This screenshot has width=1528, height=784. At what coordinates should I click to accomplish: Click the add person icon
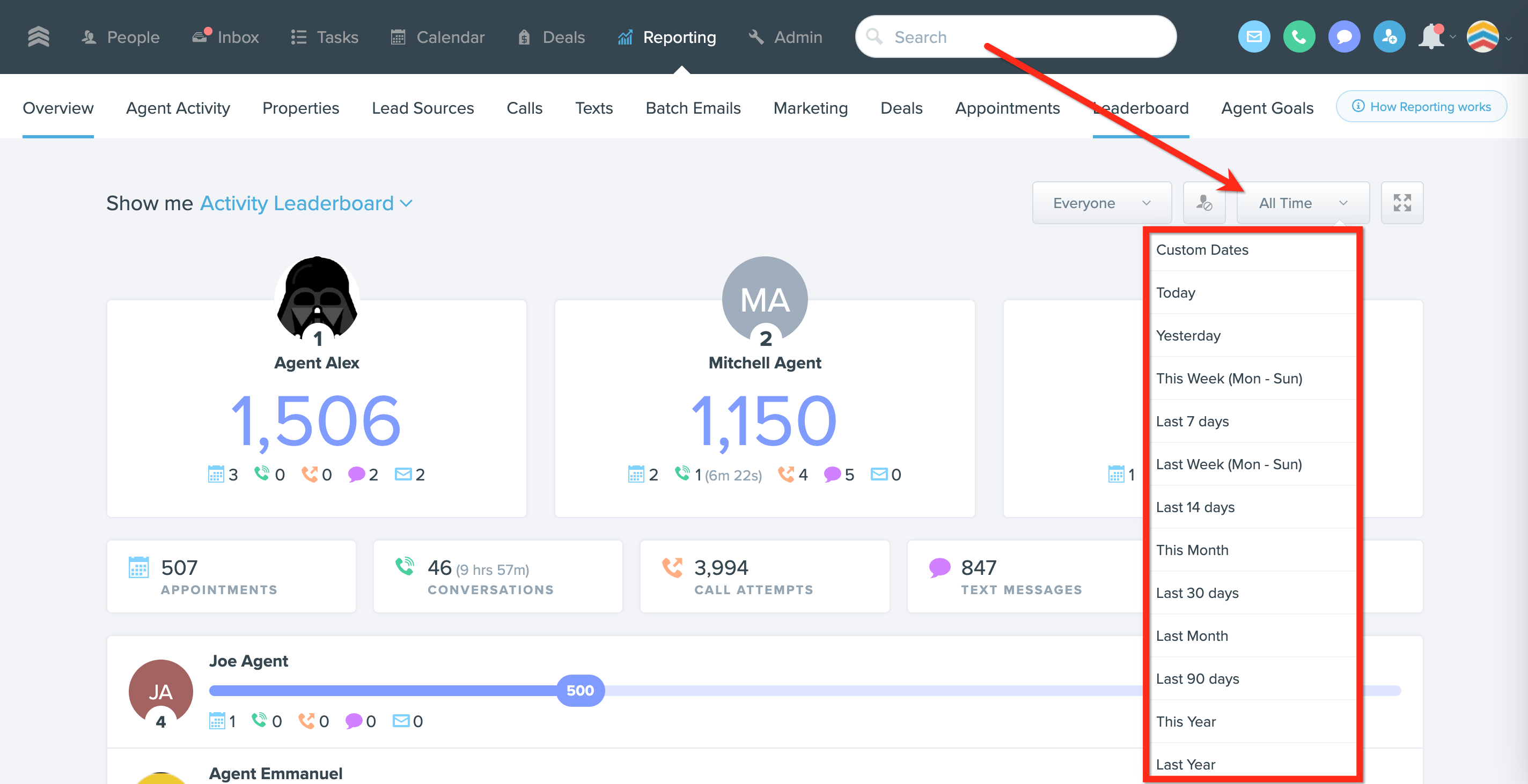[1389, 37]
